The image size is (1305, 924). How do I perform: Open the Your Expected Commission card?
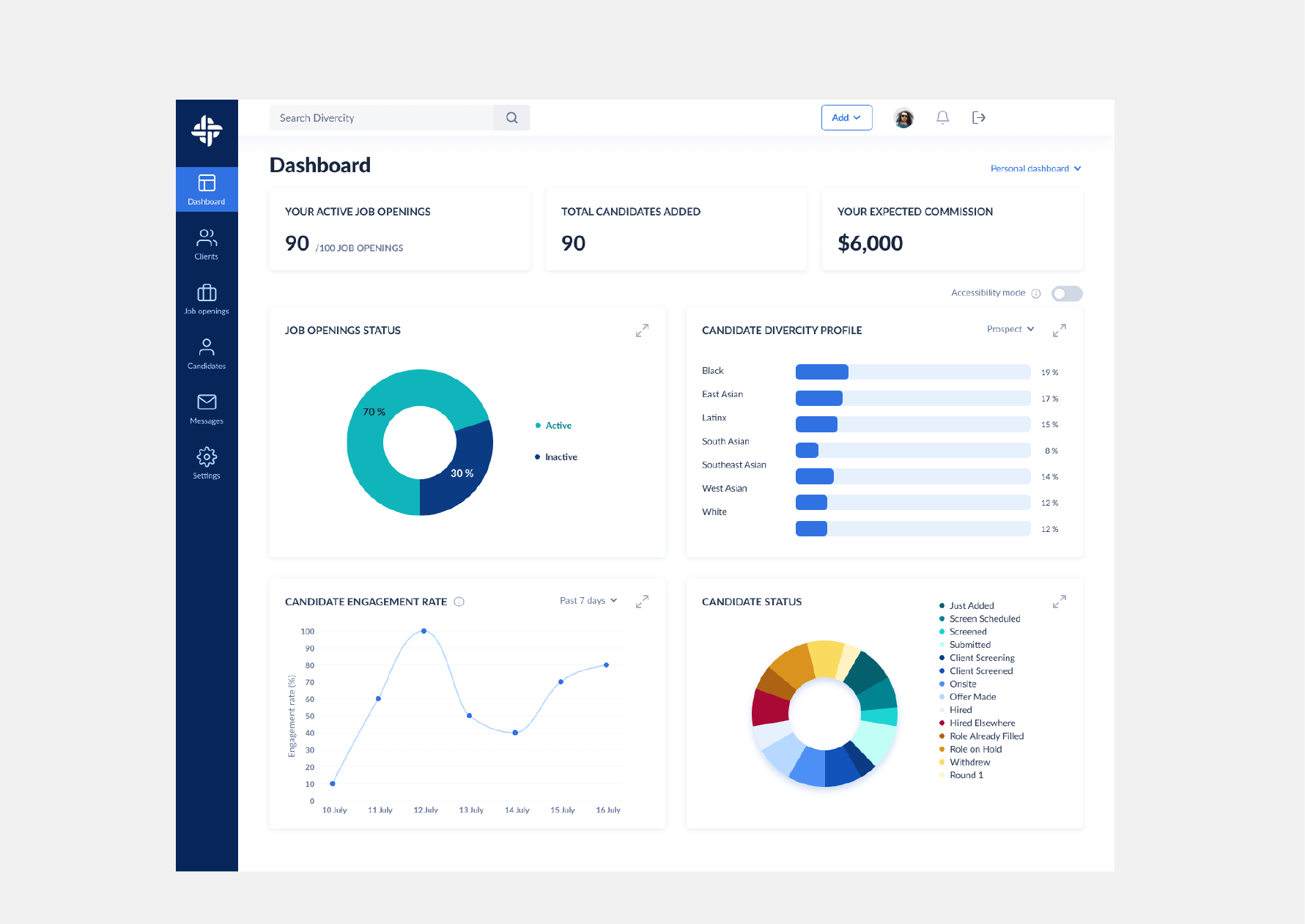point(953,230)
